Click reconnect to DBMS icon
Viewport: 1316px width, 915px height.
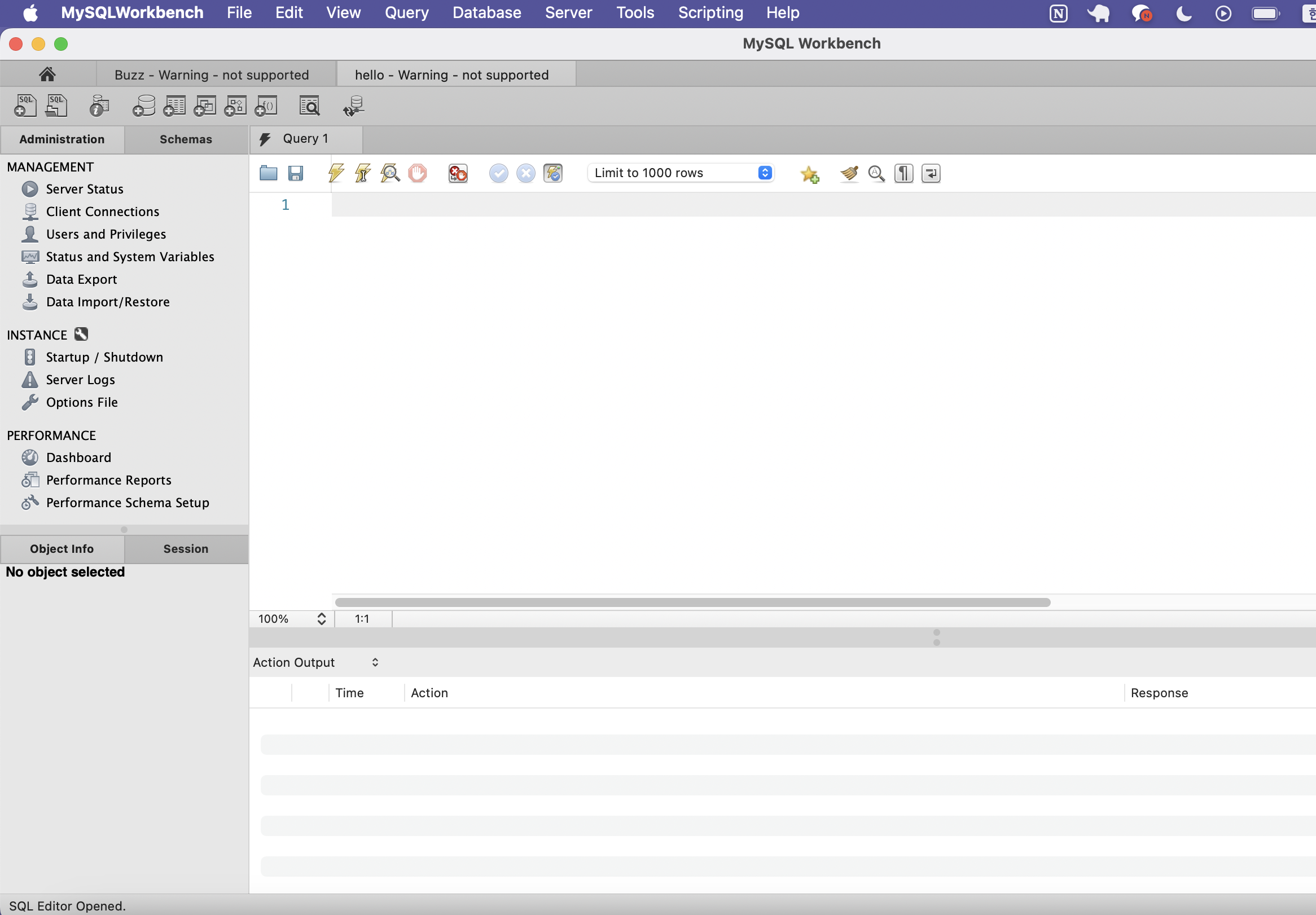tap(354, 106)
